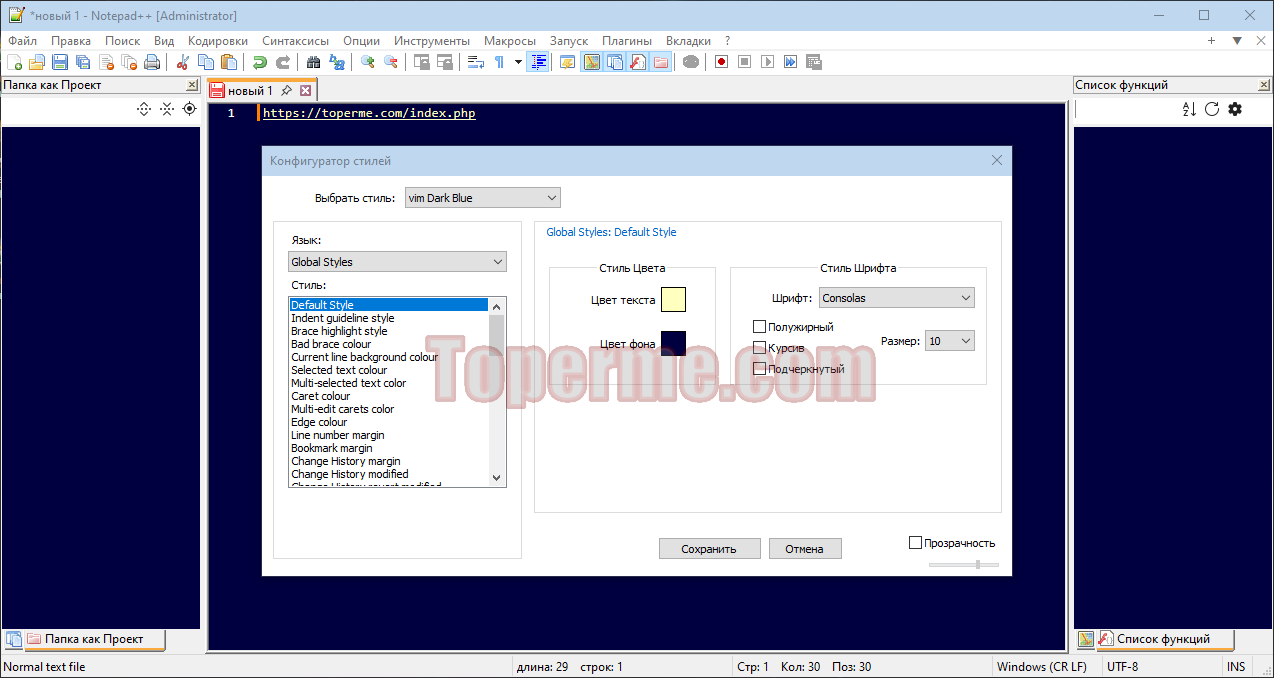Open the Кодировки menu
The width and height of the screenshot is (1274, 678).
pyautogui.click(x=218, y=41)
